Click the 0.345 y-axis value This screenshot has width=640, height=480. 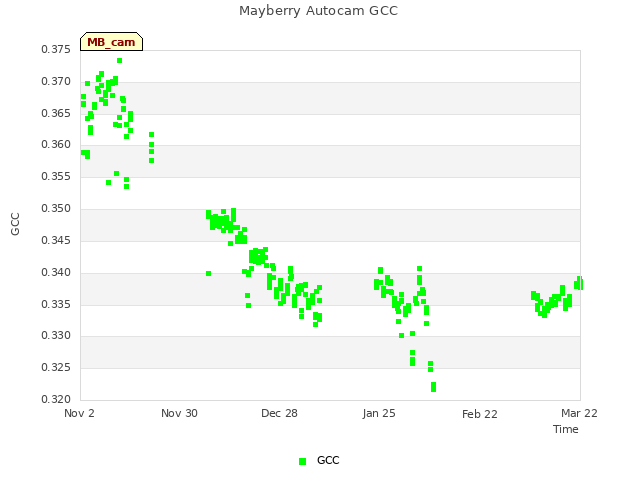pos(56,240)
